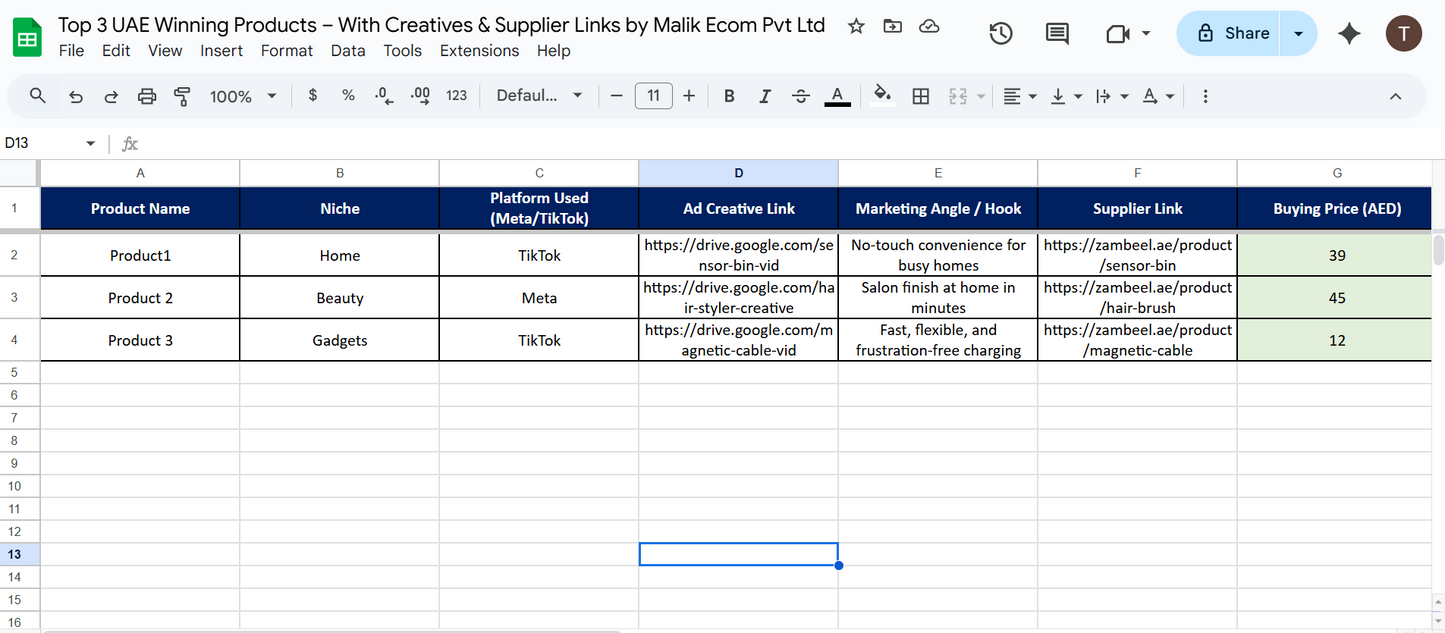Open the Google Sheets home icon

[27, 37]
